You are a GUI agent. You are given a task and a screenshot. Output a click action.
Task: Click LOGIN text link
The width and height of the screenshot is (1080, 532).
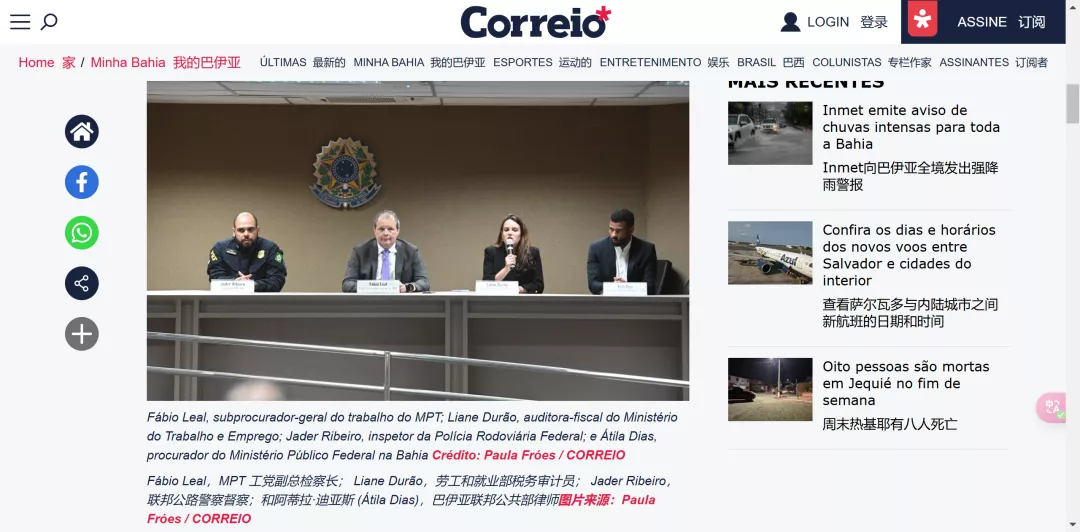pos(828,22)
